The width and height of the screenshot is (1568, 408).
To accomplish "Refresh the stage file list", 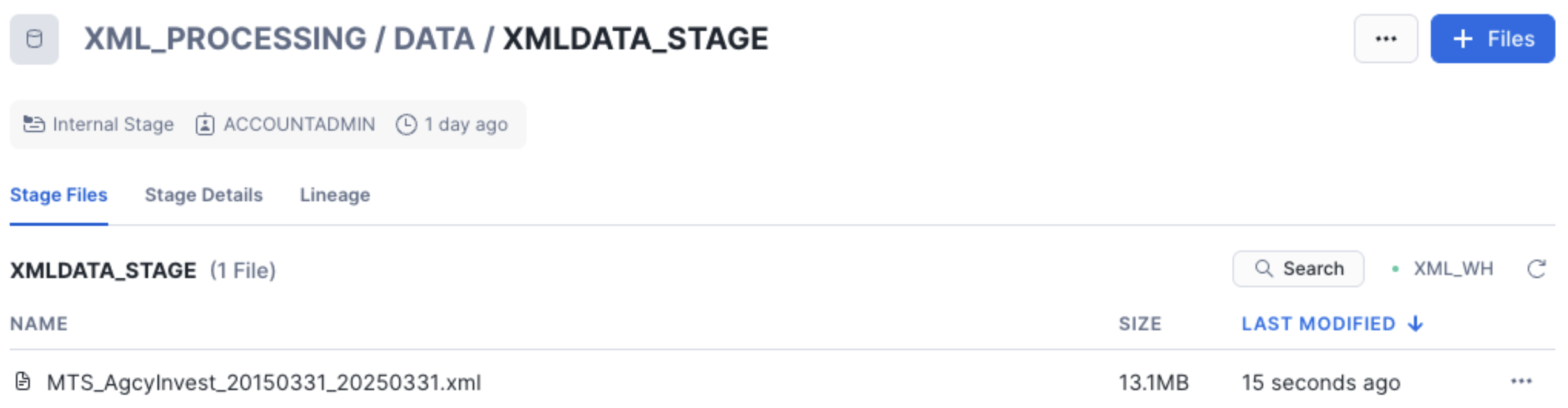I will 1537,269.
